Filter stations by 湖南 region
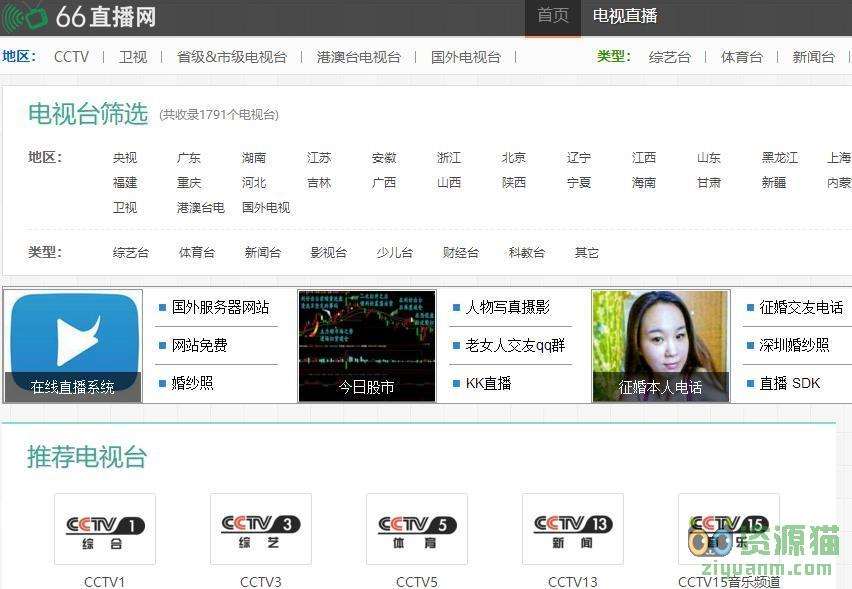Image resolution: width=852 pixels, height=589 pixels. [254, 158]
